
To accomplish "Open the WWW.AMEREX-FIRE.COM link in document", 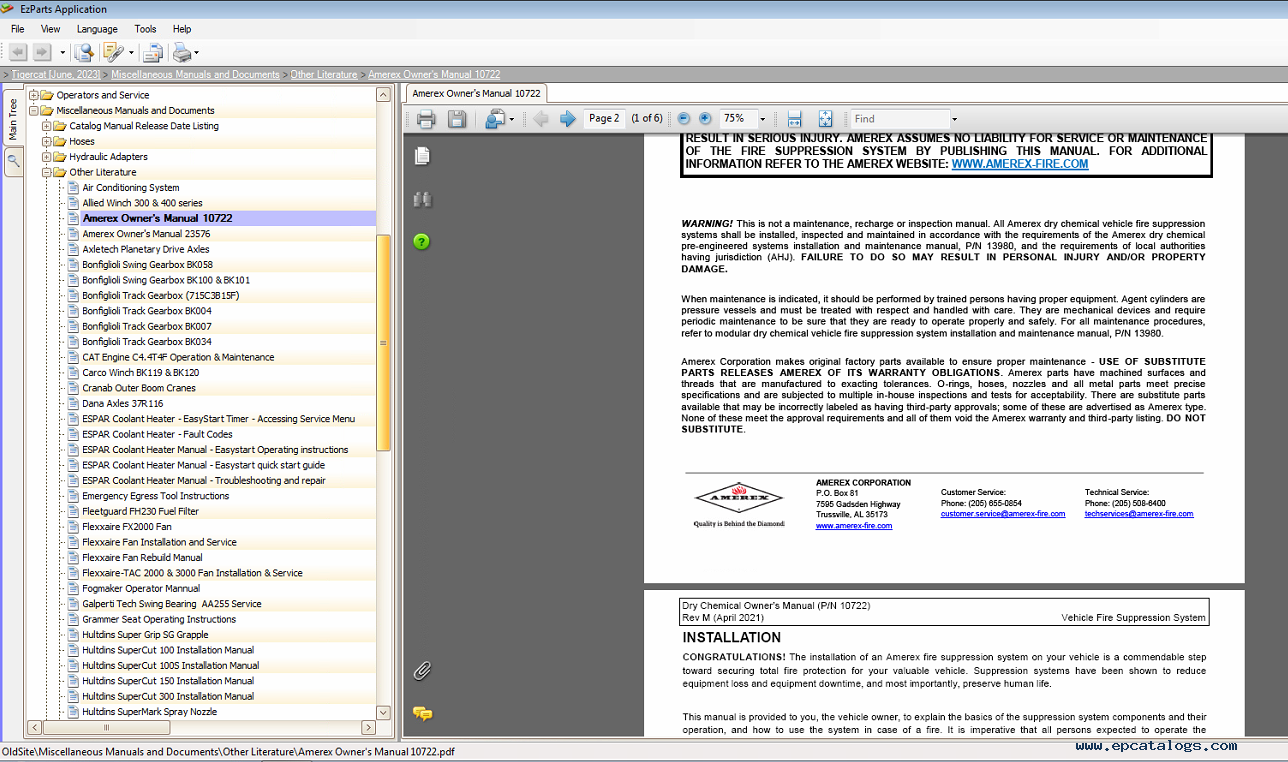I will point(1019,164).
